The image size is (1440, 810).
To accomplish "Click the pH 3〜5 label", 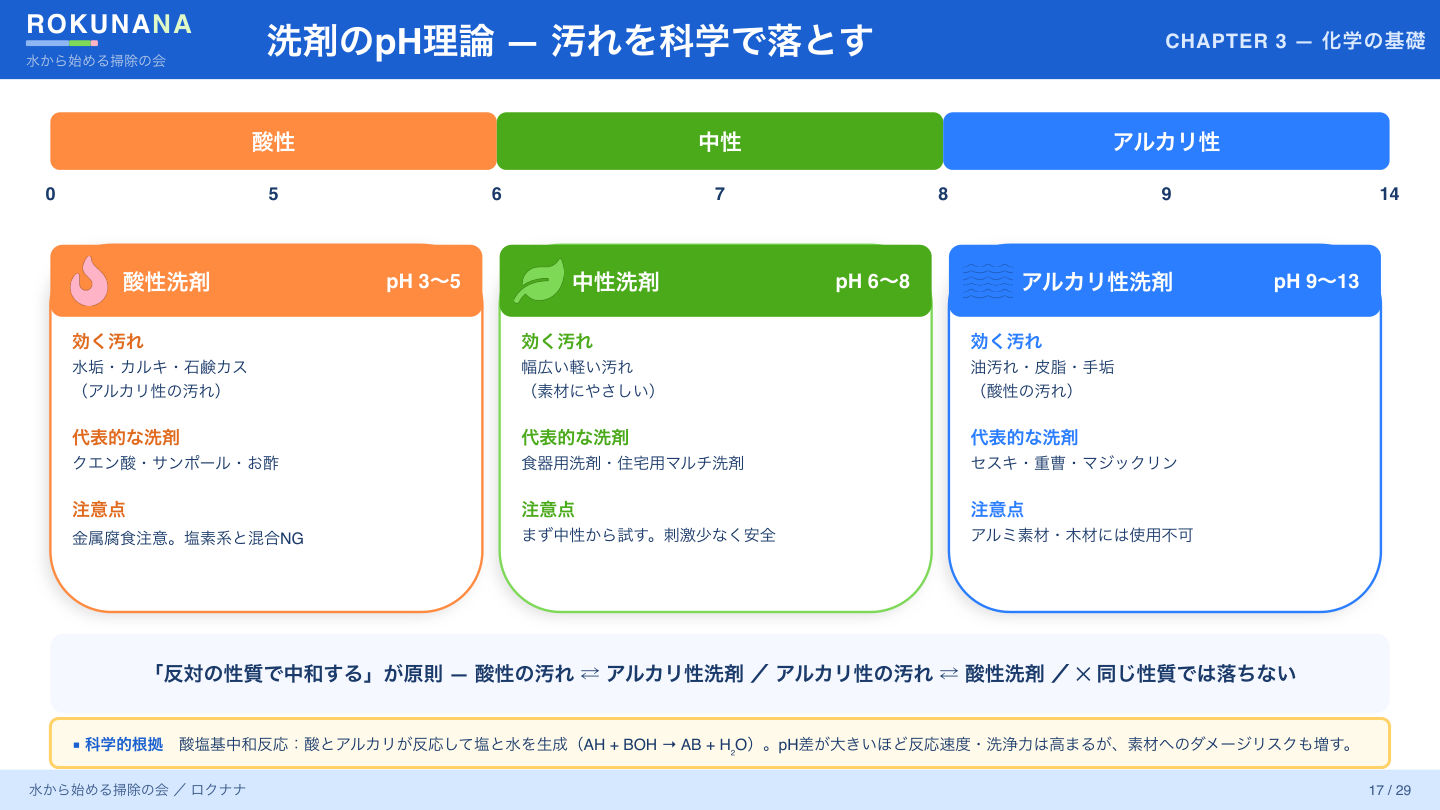I will [424, 282].
